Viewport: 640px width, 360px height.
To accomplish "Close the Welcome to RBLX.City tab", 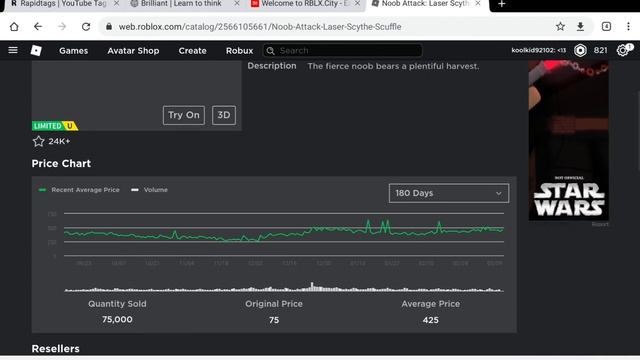I will 358,3.
